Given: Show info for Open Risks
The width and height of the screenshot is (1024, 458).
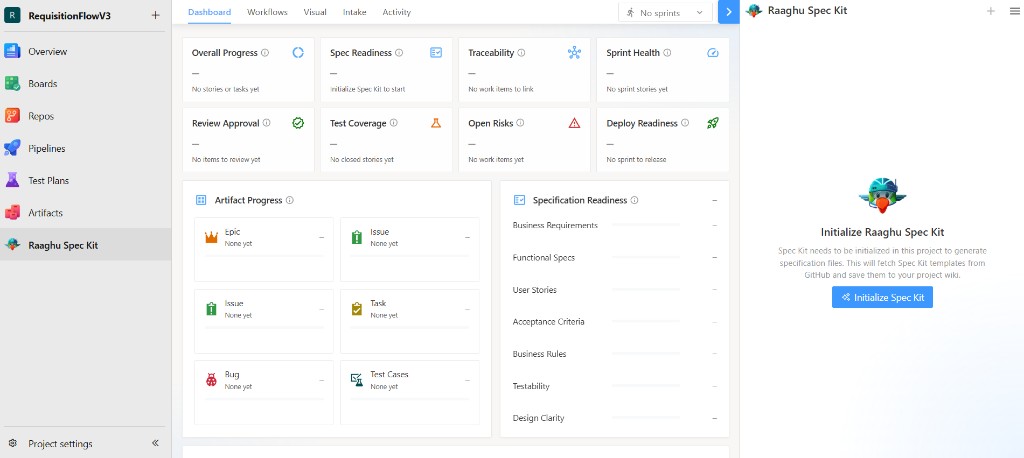Looking at the screenshot, I should [x=520, y=123].
